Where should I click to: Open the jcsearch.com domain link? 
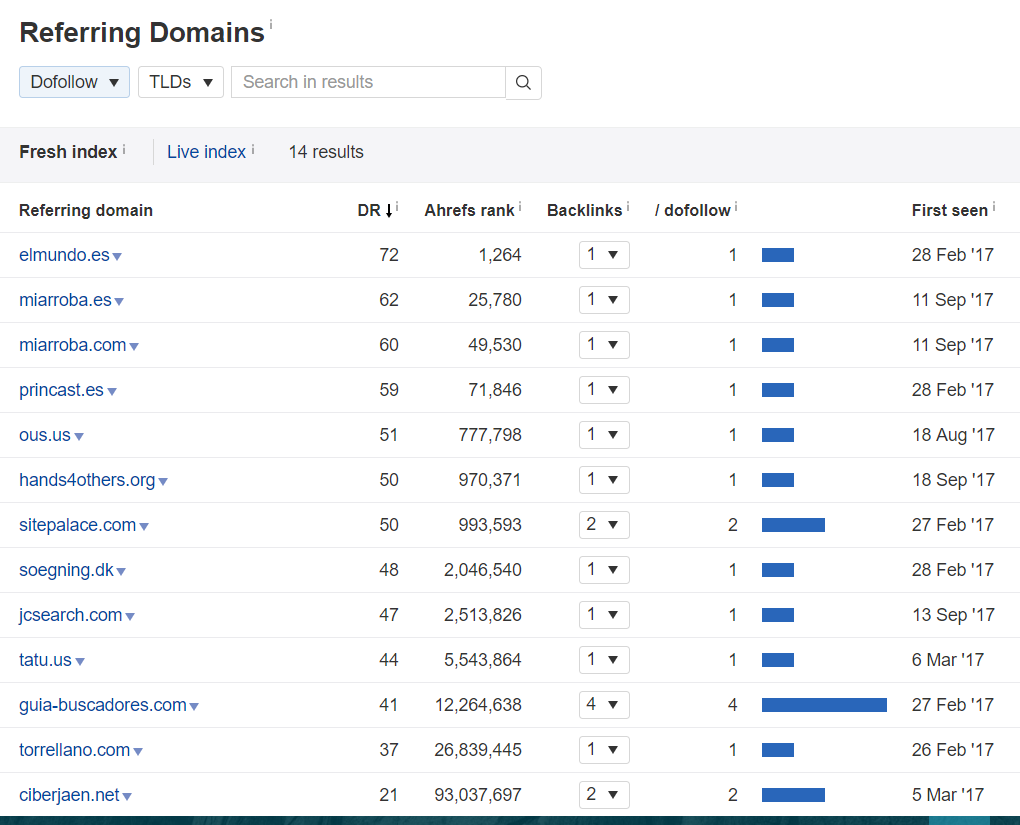(x=70, y=615)
